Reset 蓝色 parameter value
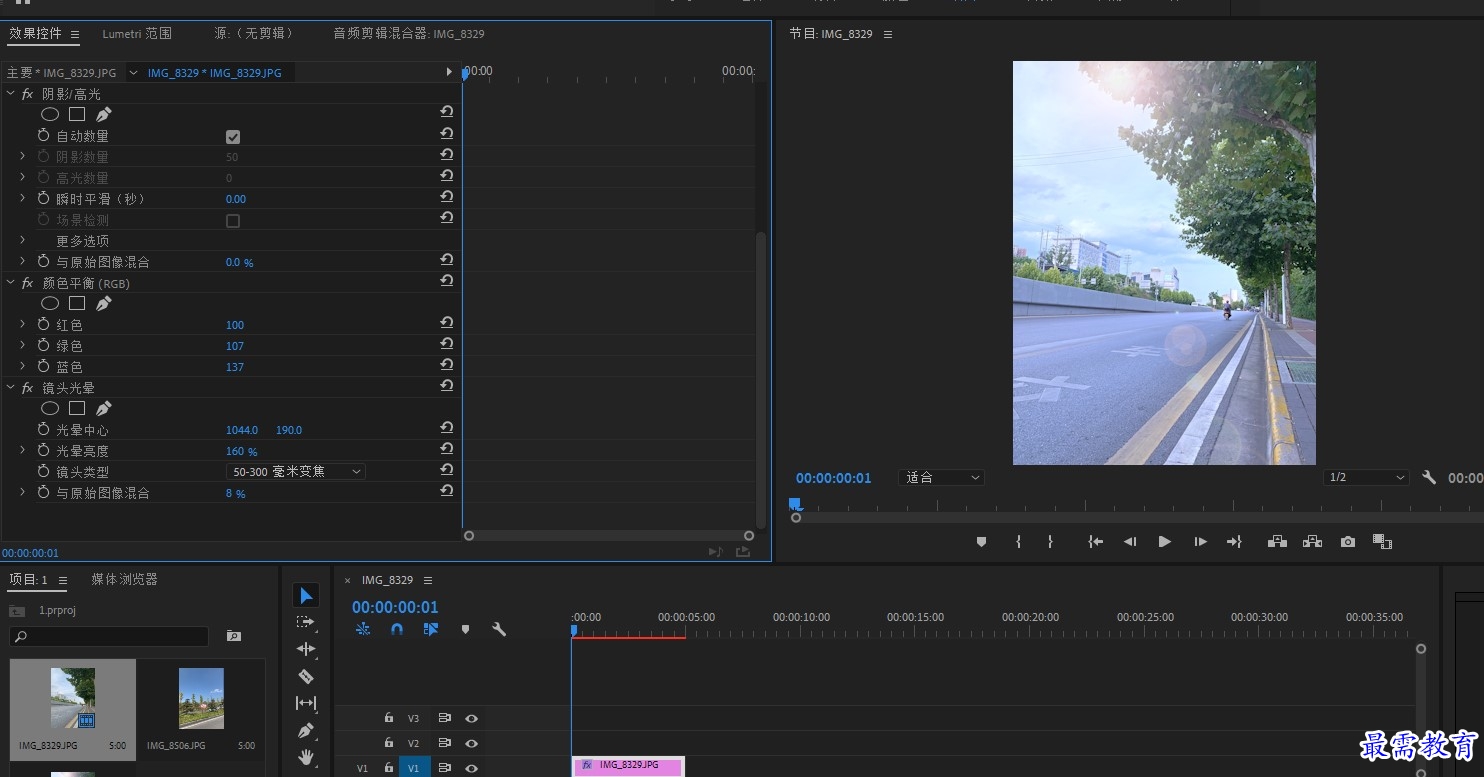This screenshot has height=777, width=1484. click(x=447, y=366)
